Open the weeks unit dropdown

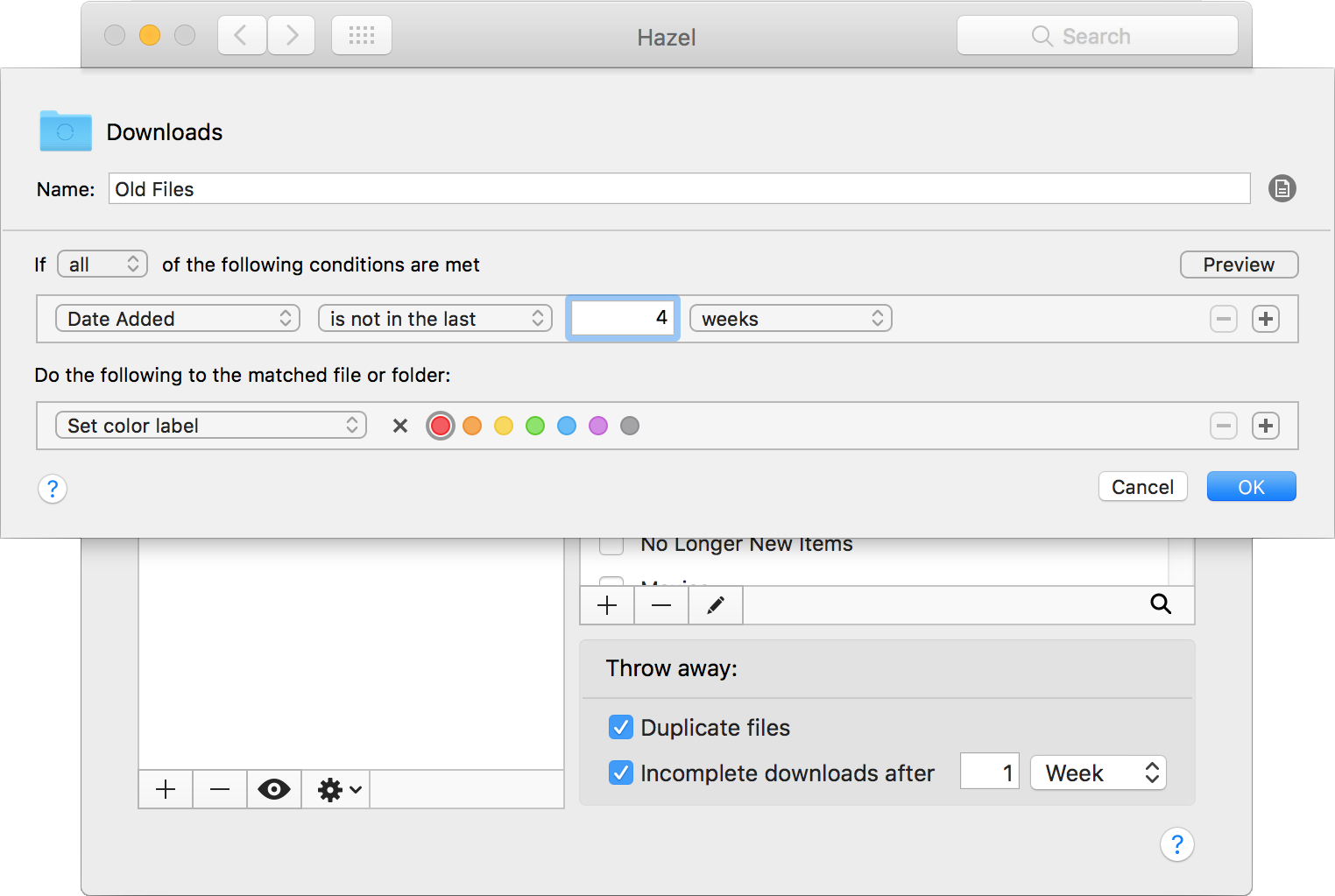point(791,319)
